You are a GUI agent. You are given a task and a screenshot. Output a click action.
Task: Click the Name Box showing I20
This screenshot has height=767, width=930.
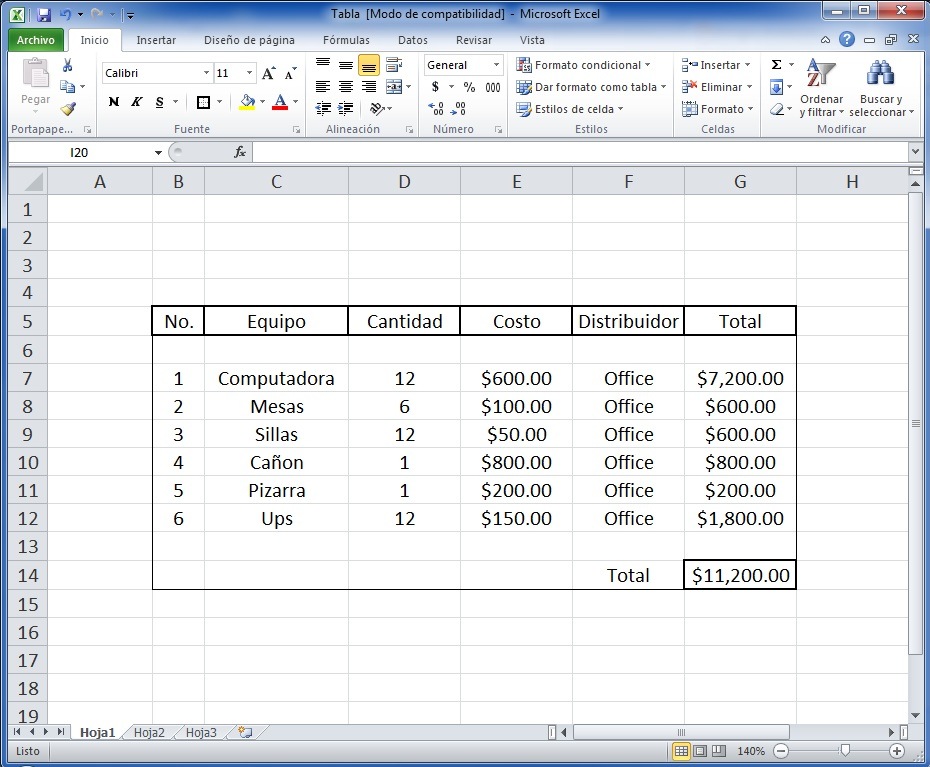point(80,152)
